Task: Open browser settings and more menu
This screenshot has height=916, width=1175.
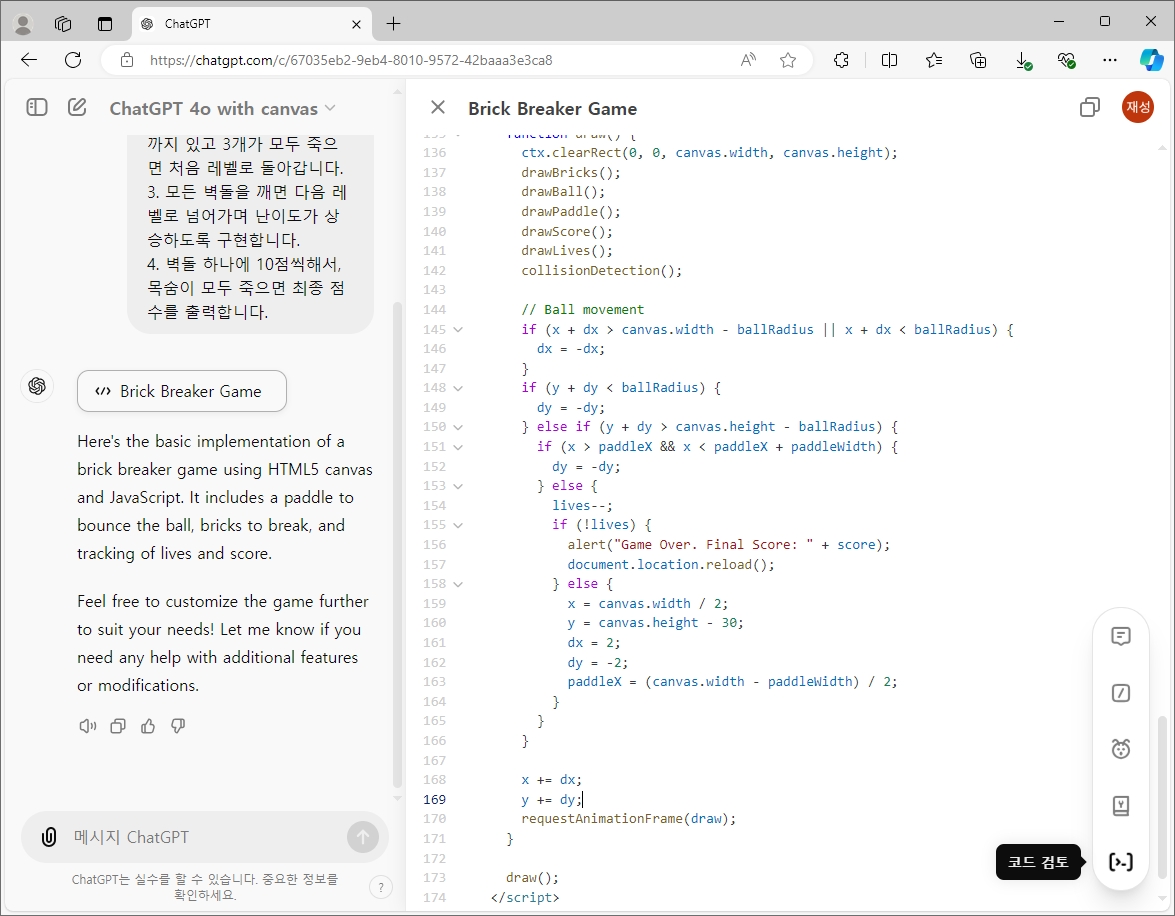Action: pyautogui.click(x=1110, y=60)
